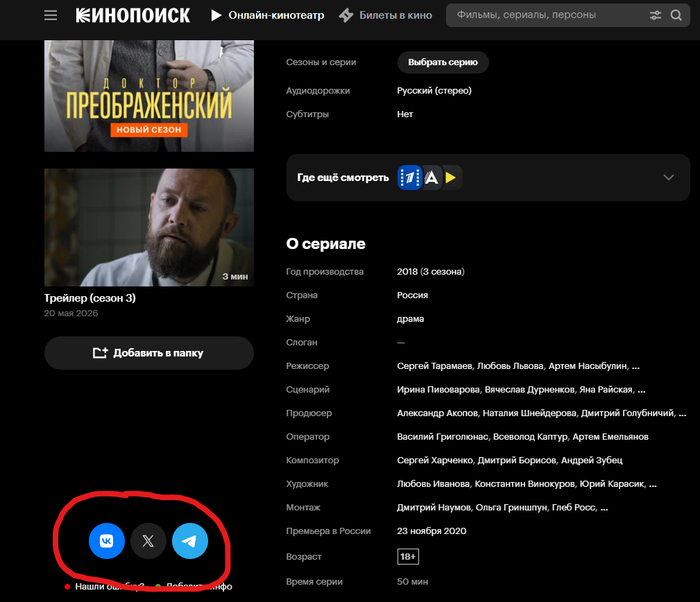Open director Артем Насыбулин

coord(588,366)
